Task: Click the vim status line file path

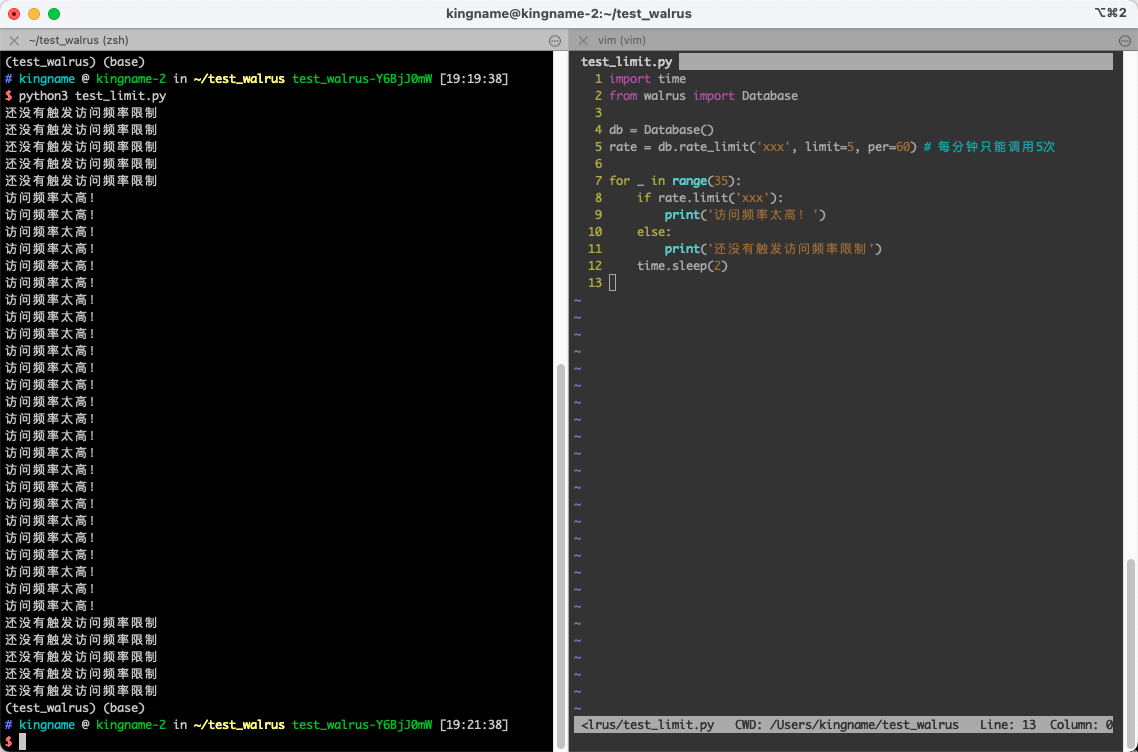Action: click(647, 724)
